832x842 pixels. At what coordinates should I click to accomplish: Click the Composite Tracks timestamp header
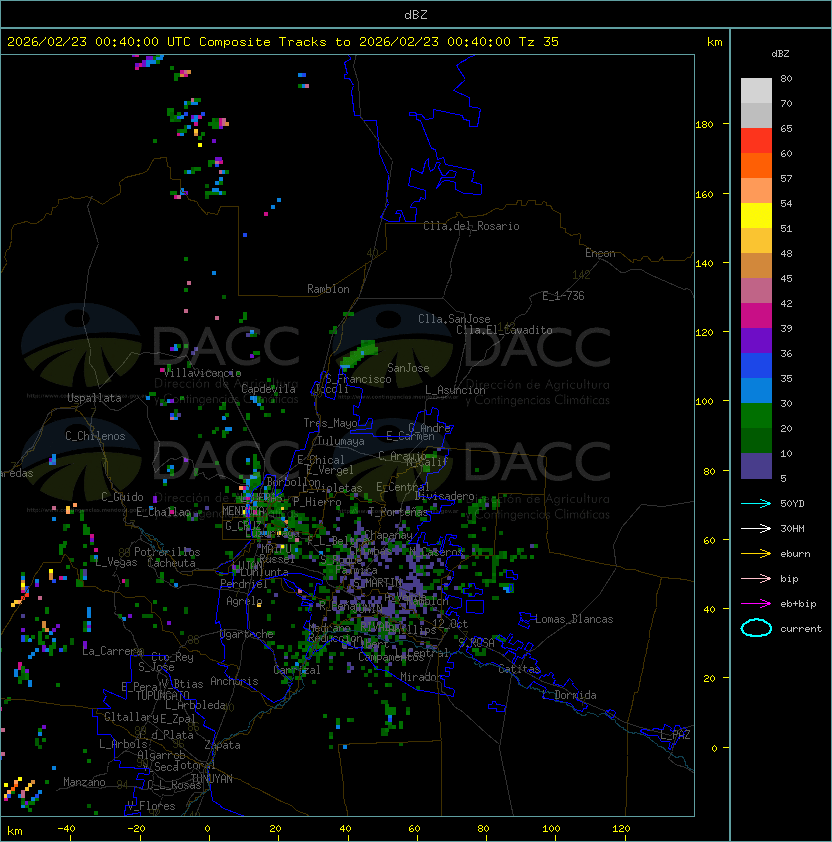point(283,42)
